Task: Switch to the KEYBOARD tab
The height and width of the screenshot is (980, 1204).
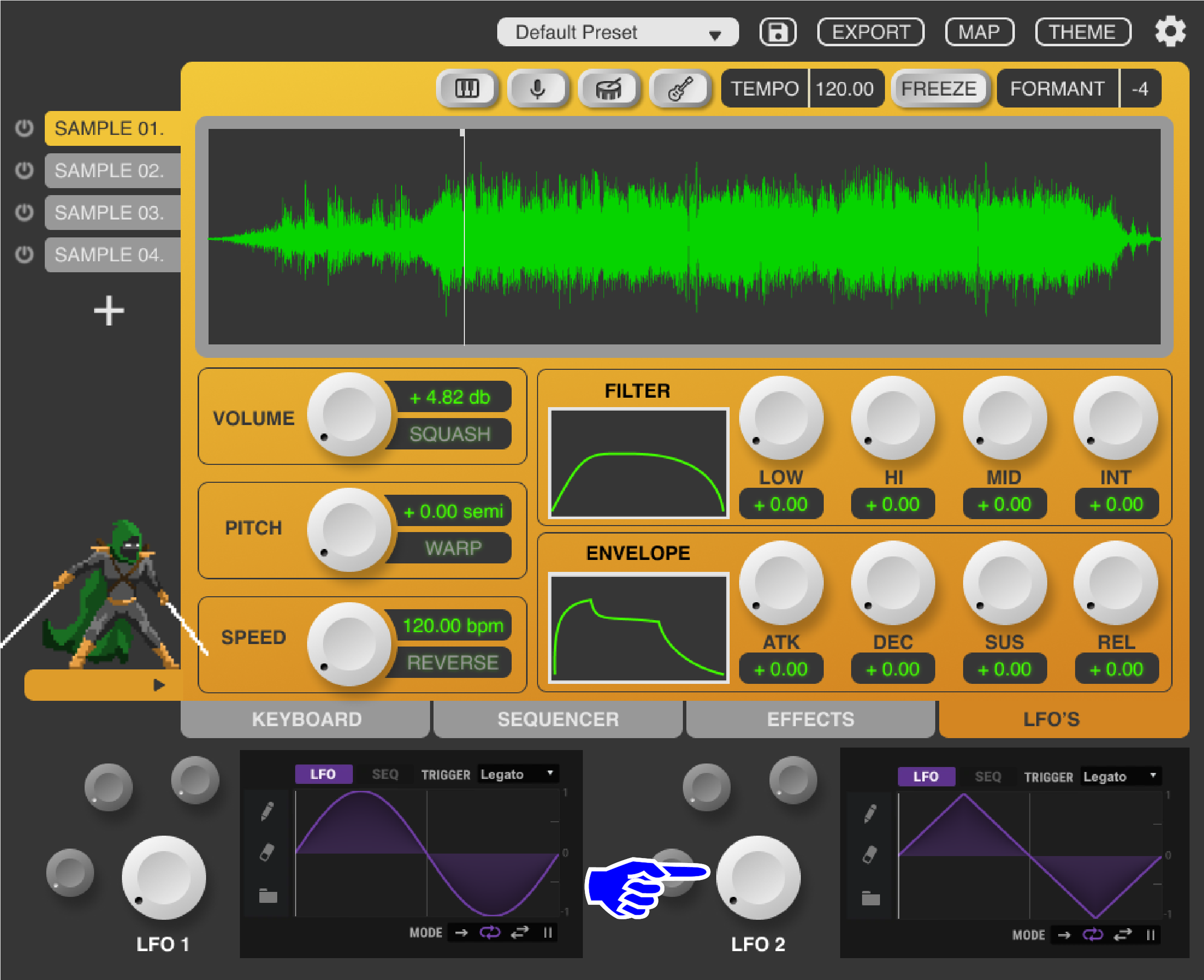Action: coord(306,719)
